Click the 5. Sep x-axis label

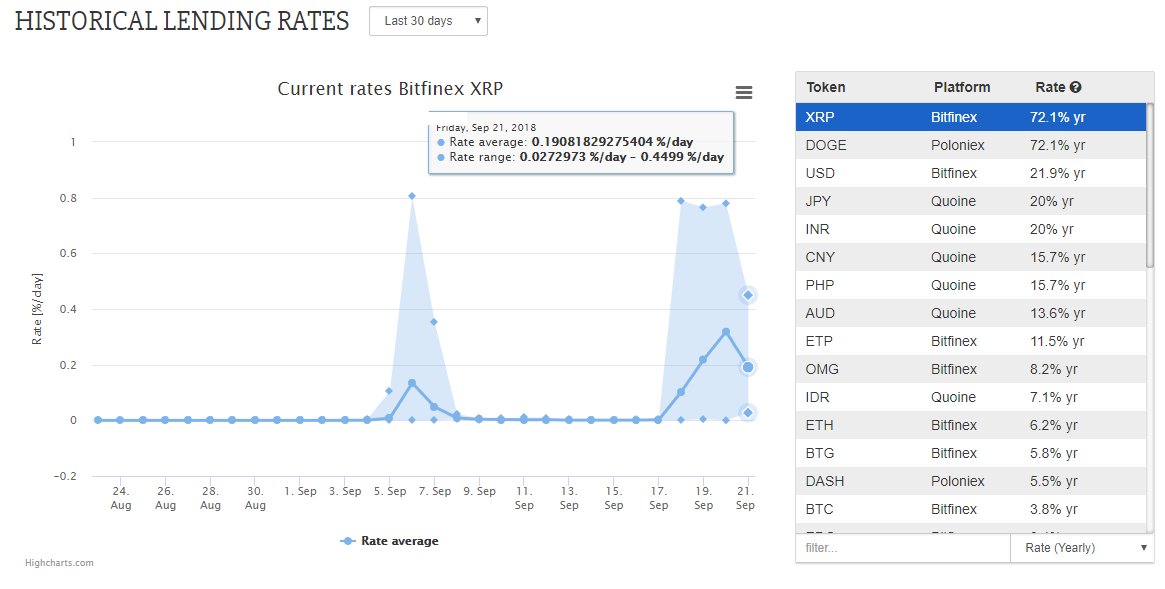point(390,491)
